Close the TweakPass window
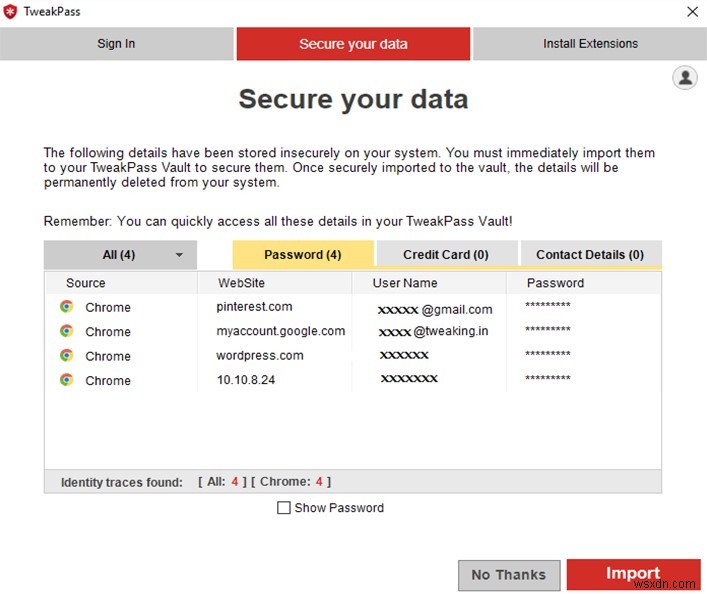This screenshot has width=707, height=594. tap(692, 12)
